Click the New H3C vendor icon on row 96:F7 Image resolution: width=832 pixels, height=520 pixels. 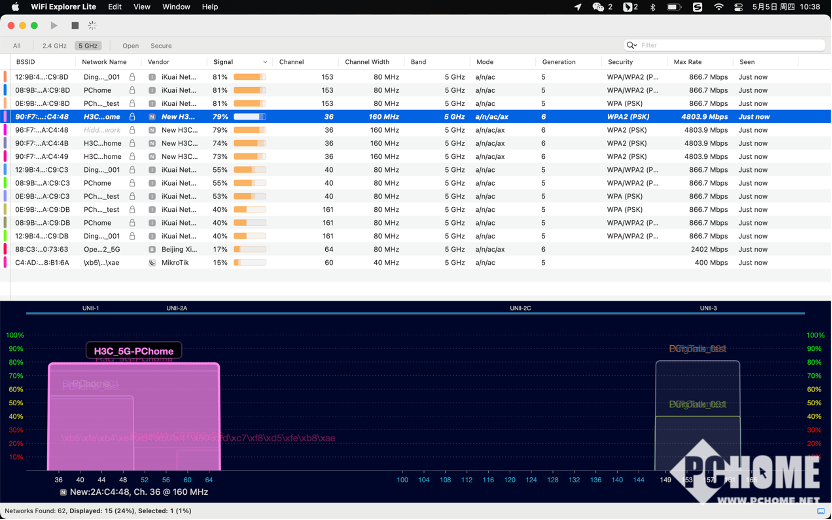click(152, 130)
